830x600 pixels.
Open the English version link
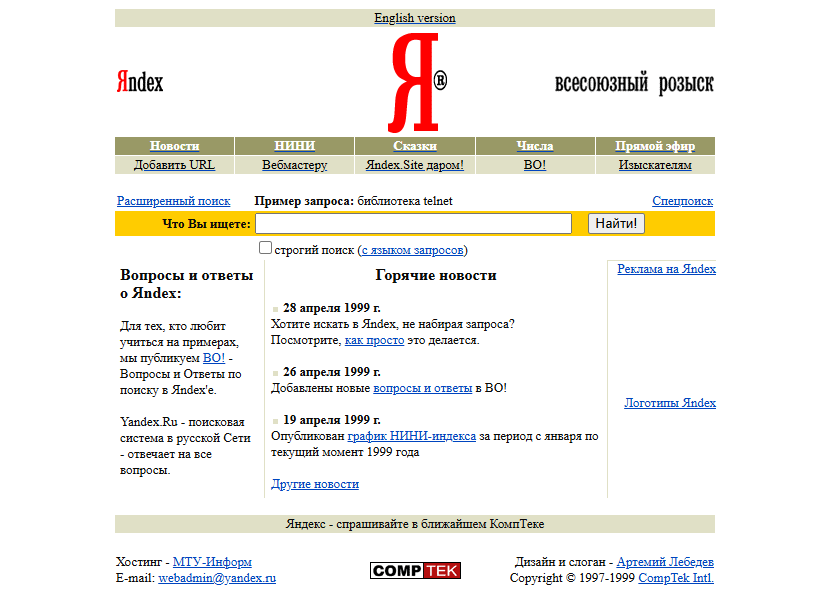(x=414, y=18)
